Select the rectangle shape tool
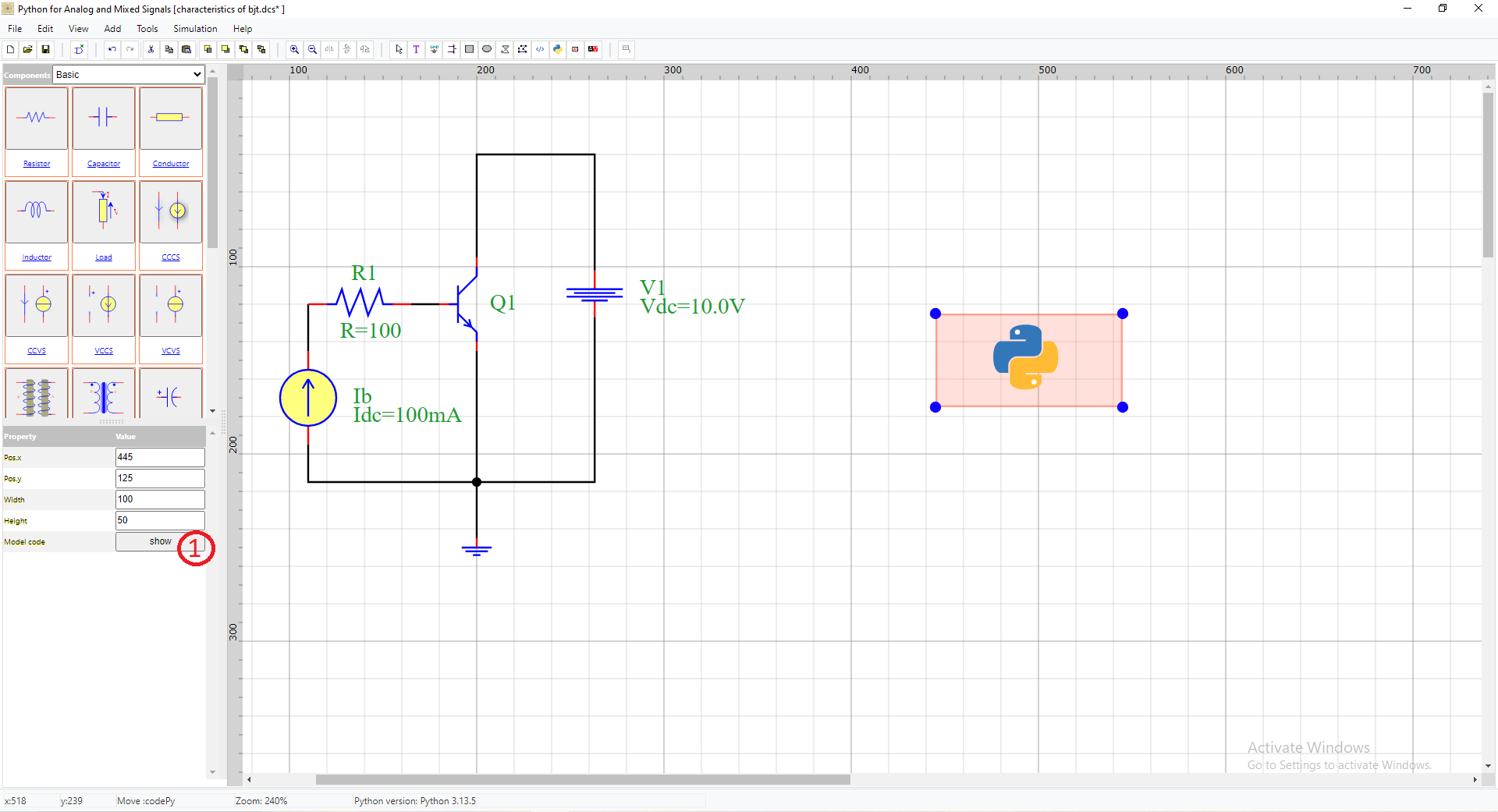Screen dimensions: 1498x812 [x=470, y=49]
